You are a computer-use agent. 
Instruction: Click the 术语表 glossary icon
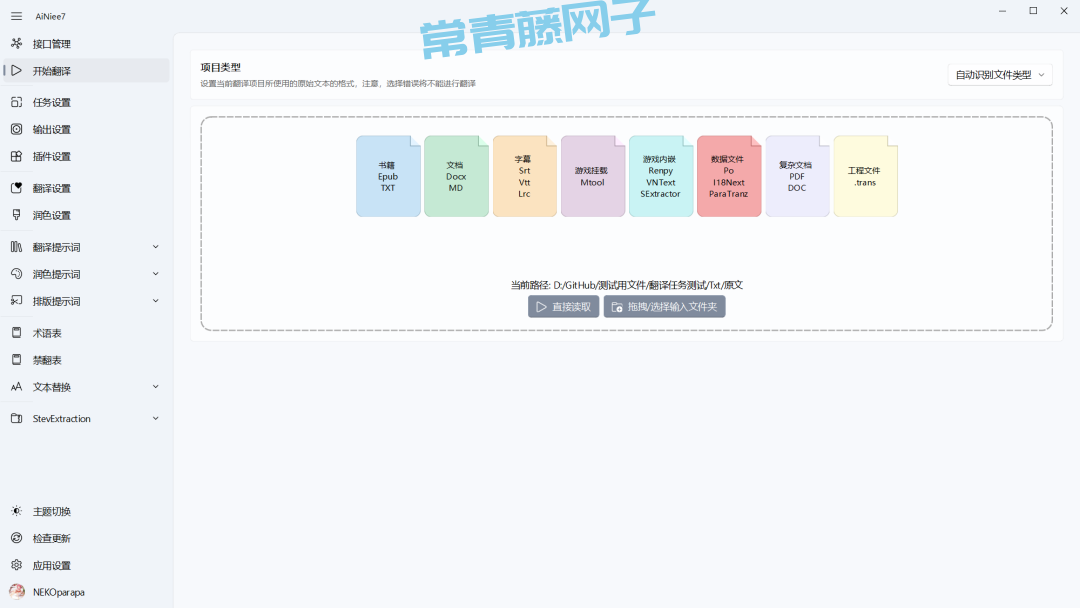pos(16,333)
